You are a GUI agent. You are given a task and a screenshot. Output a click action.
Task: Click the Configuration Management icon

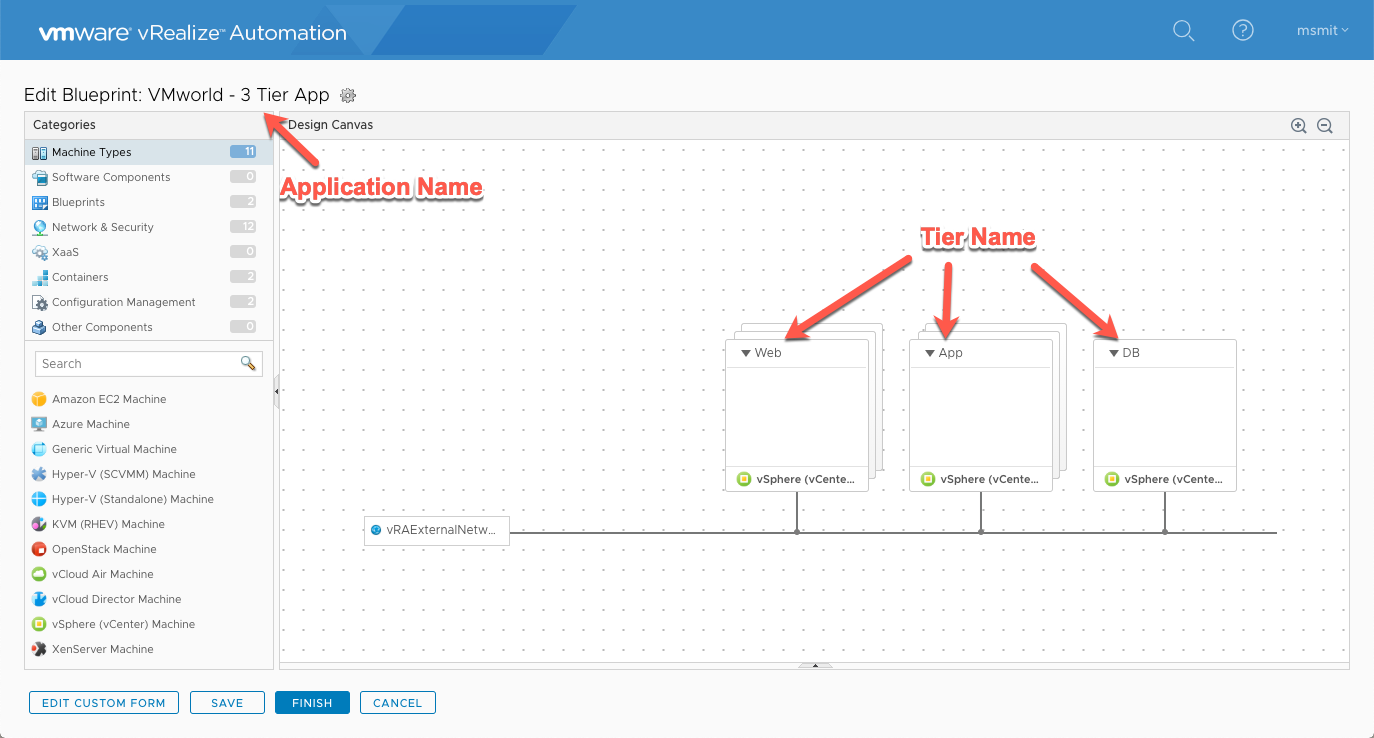pos(39,303)
